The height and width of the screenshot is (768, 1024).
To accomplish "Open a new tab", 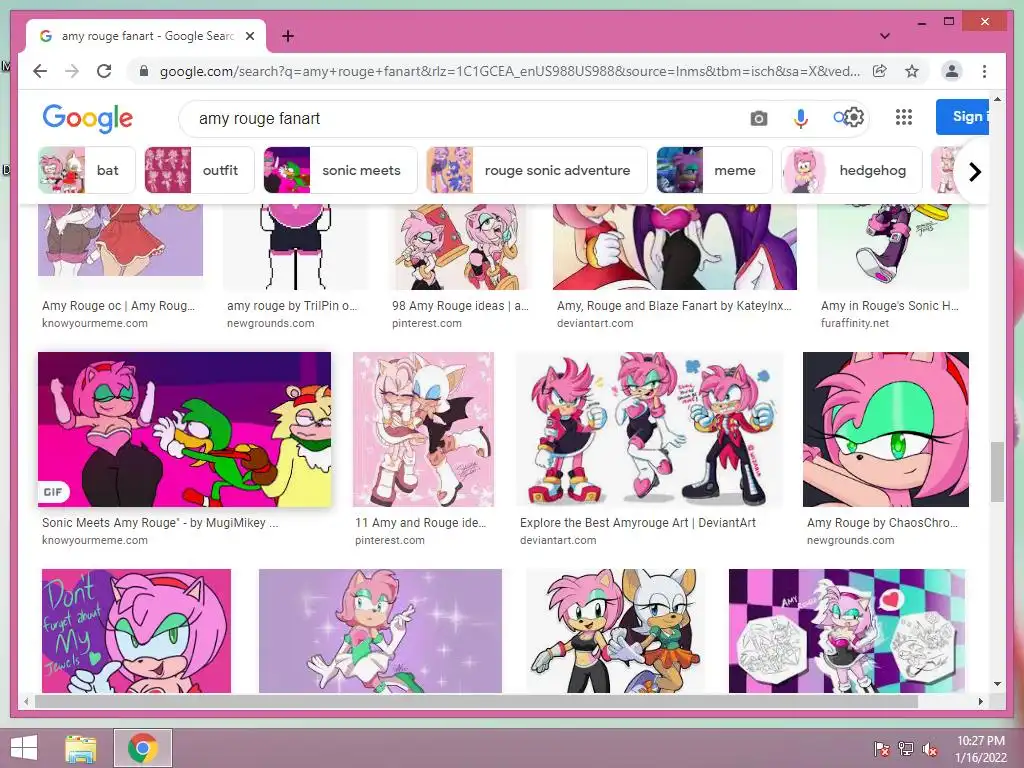I will 288,36.
